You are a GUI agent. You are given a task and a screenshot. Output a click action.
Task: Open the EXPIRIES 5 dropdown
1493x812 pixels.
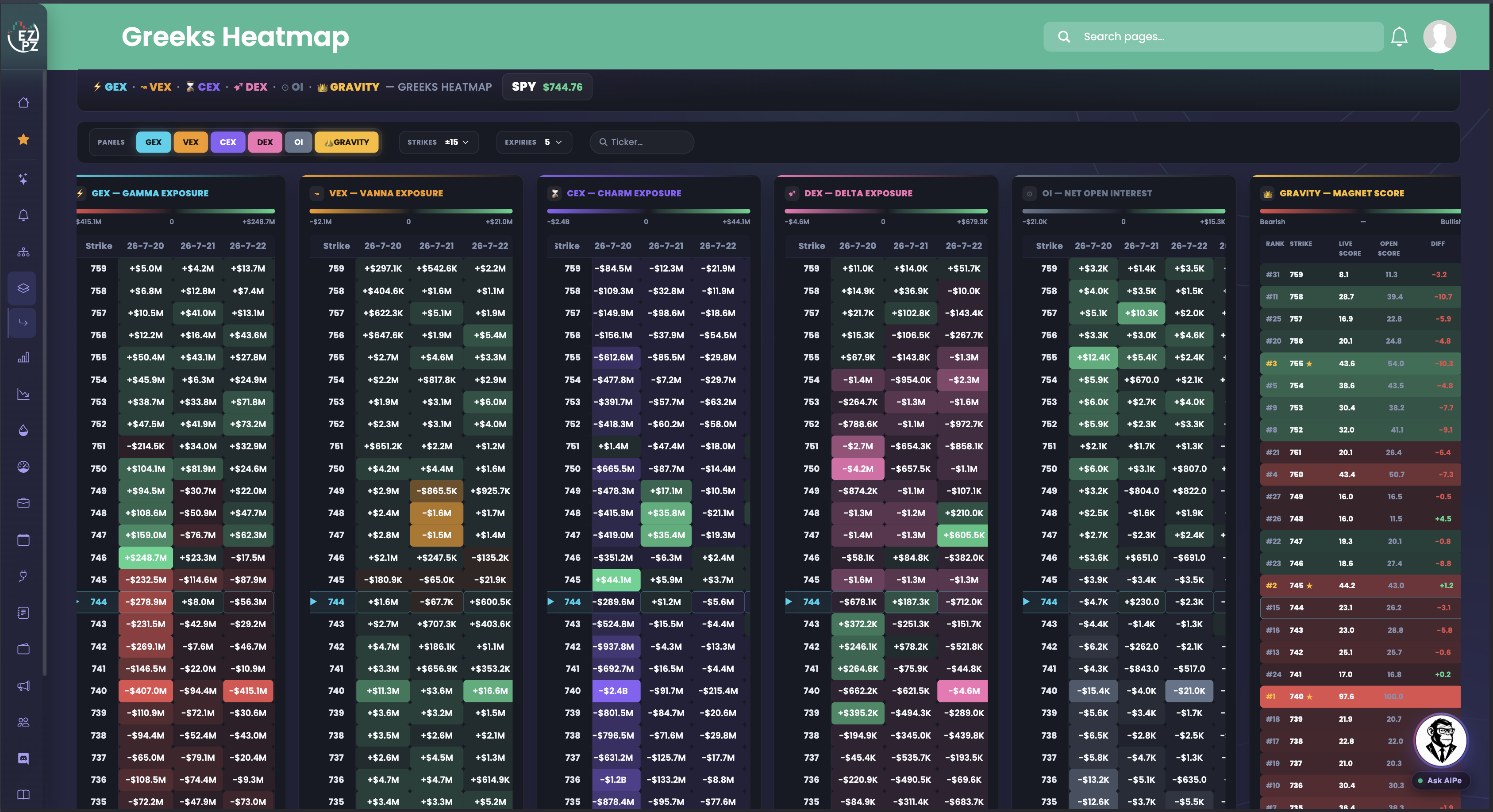pyautogui.click(x=534, y=142)
